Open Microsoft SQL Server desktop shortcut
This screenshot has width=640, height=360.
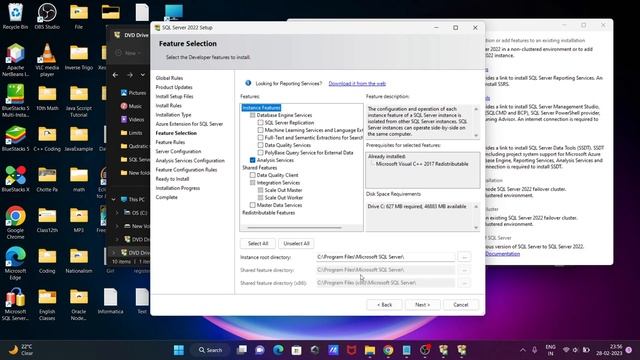click(x=15, y=304)
